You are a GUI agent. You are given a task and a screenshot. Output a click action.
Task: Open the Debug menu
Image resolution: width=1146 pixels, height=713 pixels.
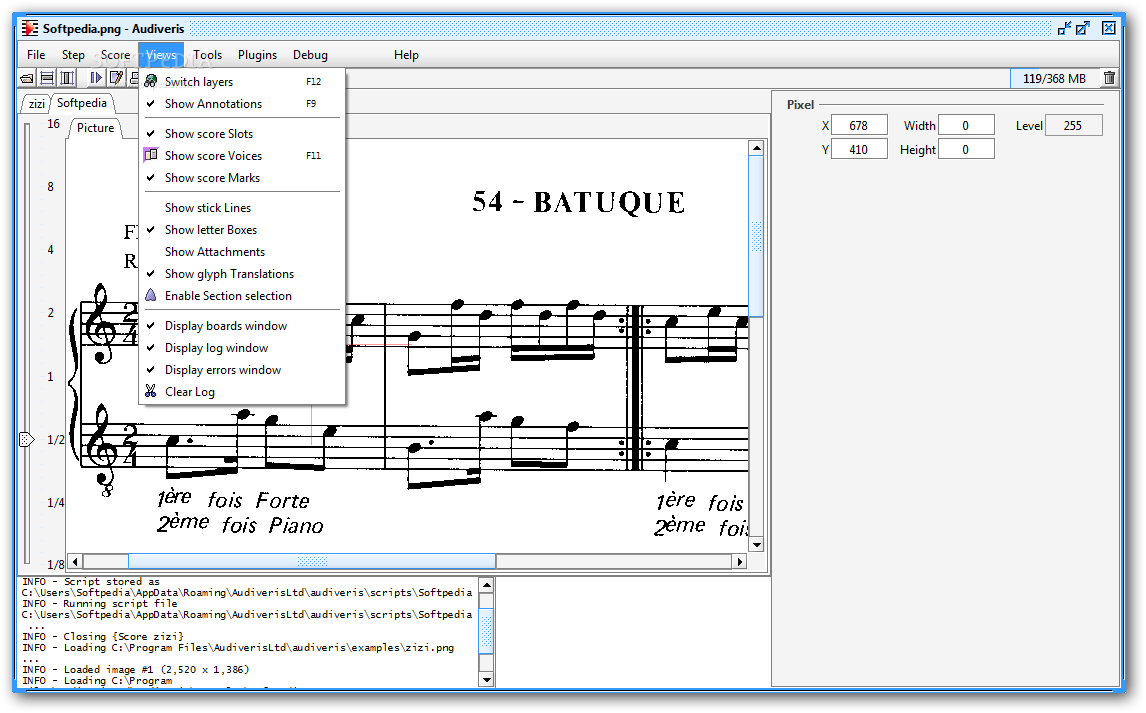(311, 55)
